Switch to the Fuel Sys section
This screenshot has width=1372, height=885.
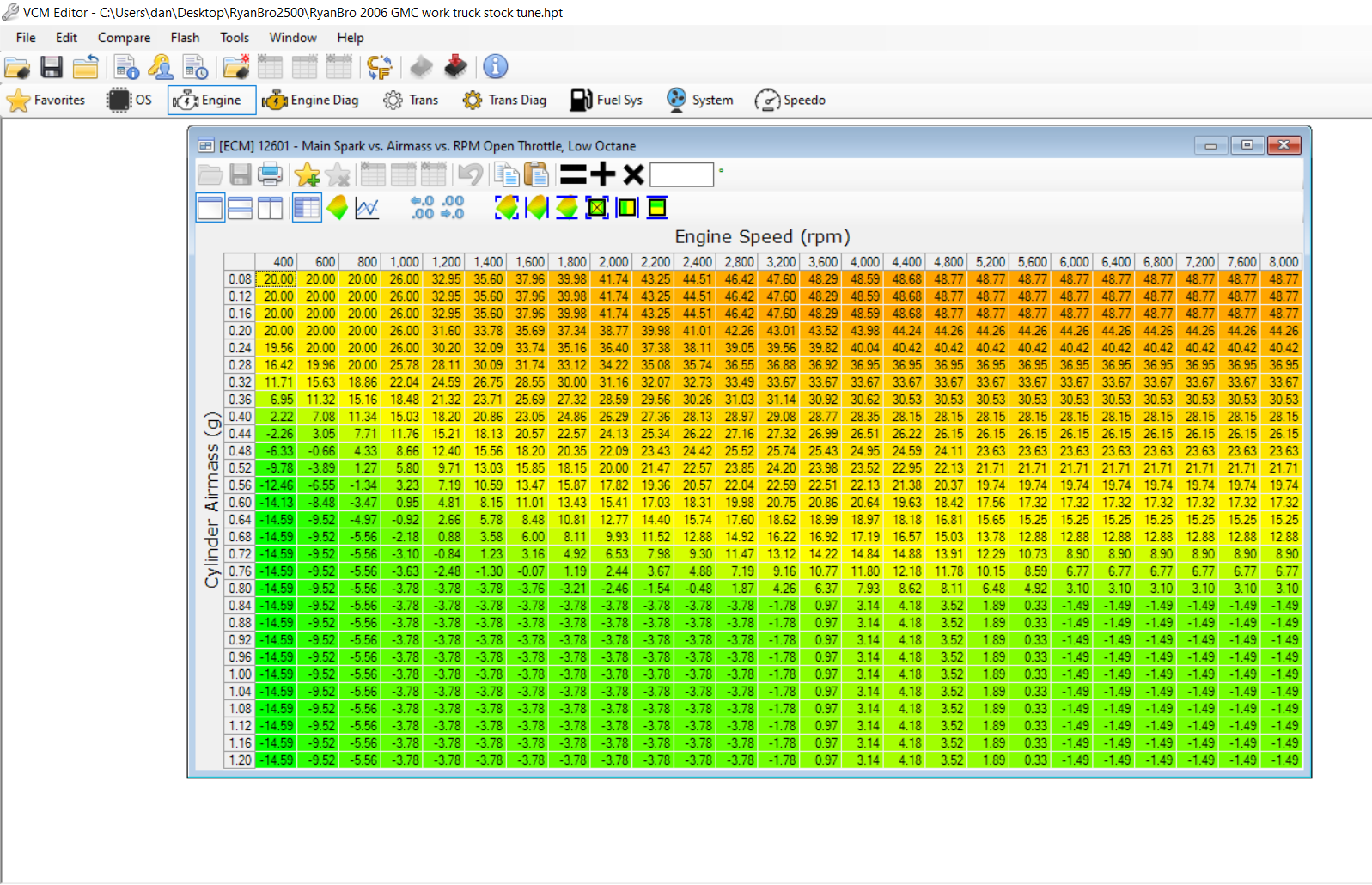(607, 101)
